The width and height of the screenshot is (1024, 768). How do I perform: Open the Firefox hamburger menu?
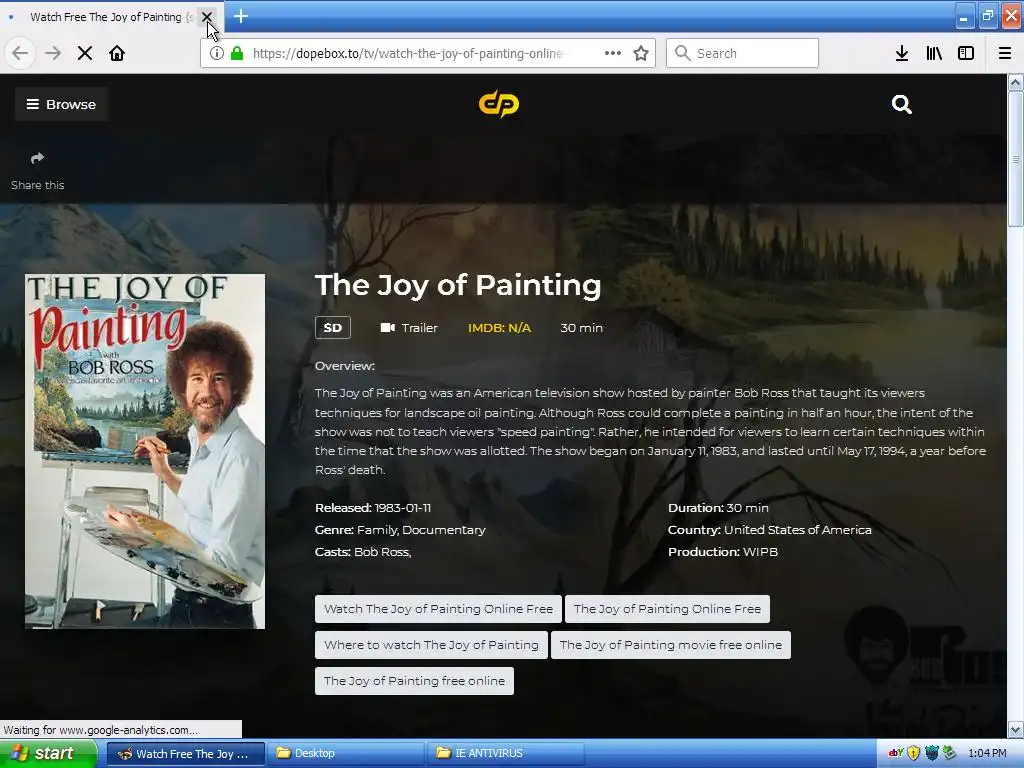(1005, 53)
